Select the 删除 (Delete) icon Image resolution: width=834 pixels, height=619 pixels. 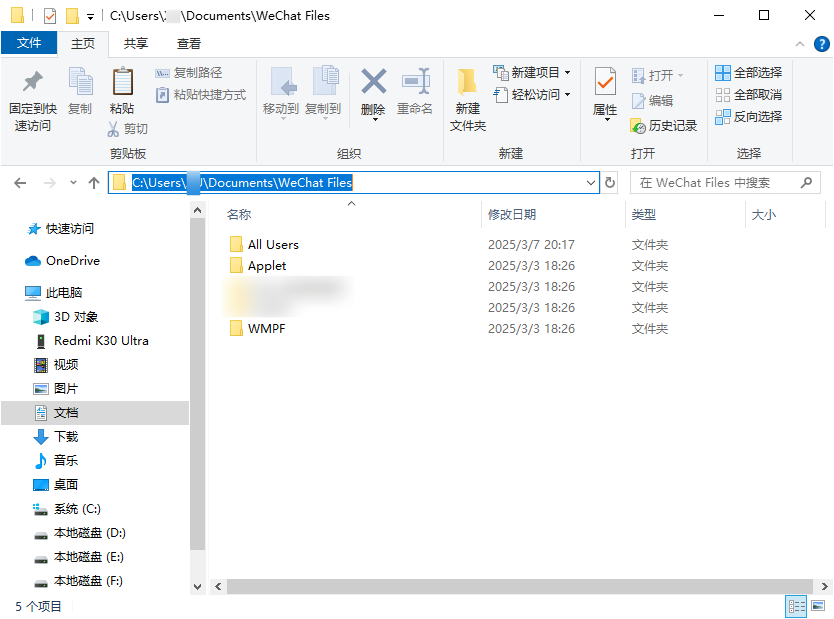[372, 95]
